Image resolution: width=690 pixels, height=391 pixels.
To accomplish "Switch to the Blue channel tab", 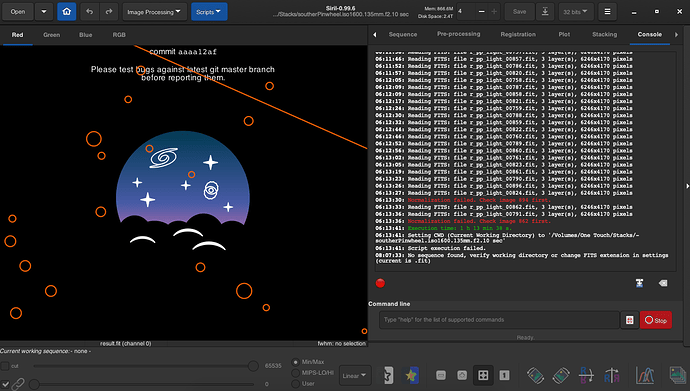I will click(85, 35).
